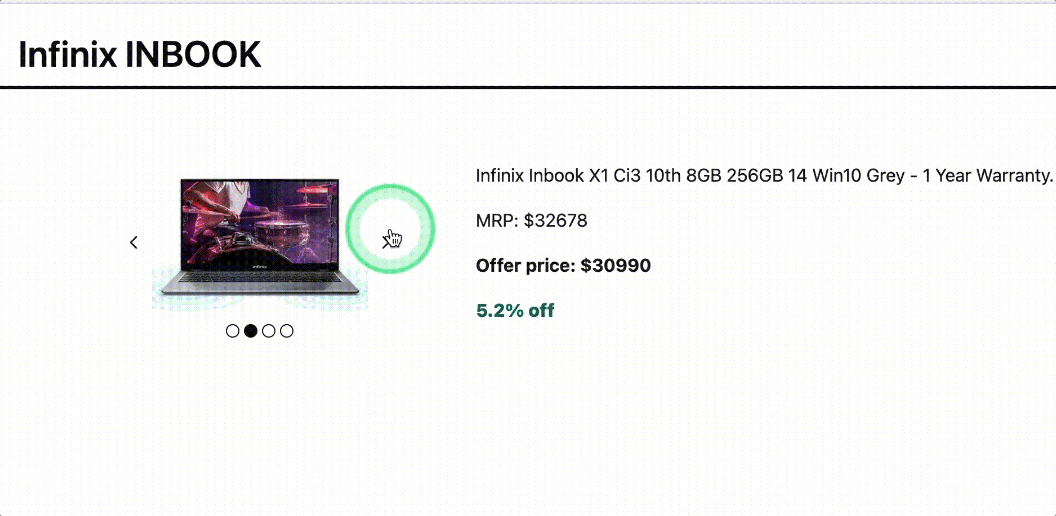Click the Infinix Inbook X1 product description
Screen dimensions: 1056x516
pyautogui.click(x=764, y=176)
